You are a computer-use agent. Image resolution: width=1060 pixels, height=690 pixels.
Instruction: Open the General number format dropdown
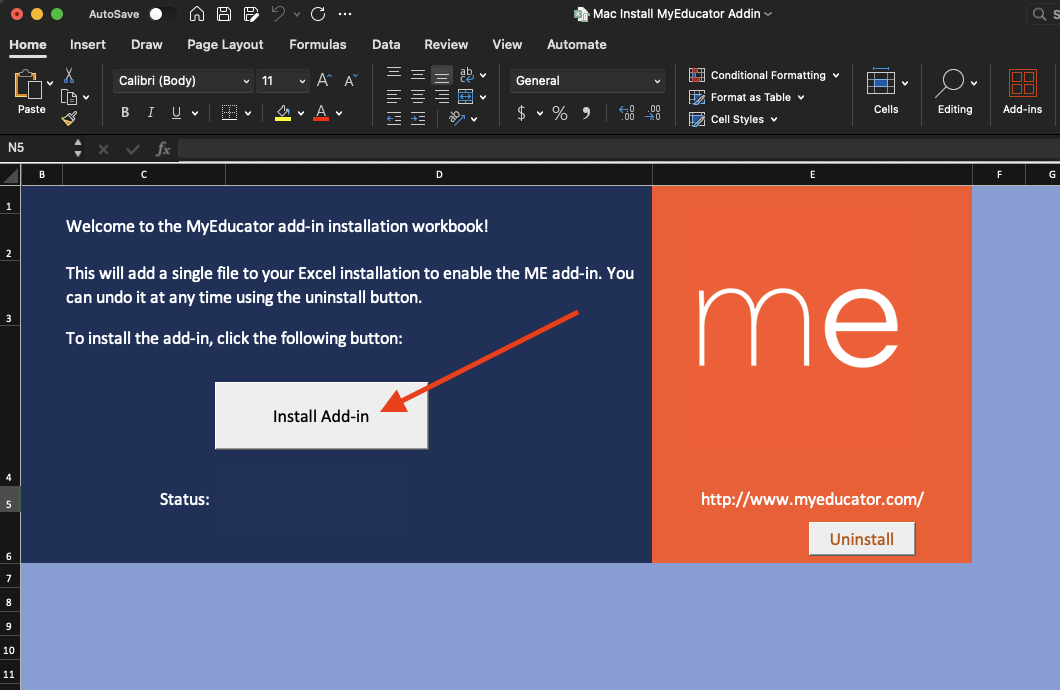click(587, 81)
